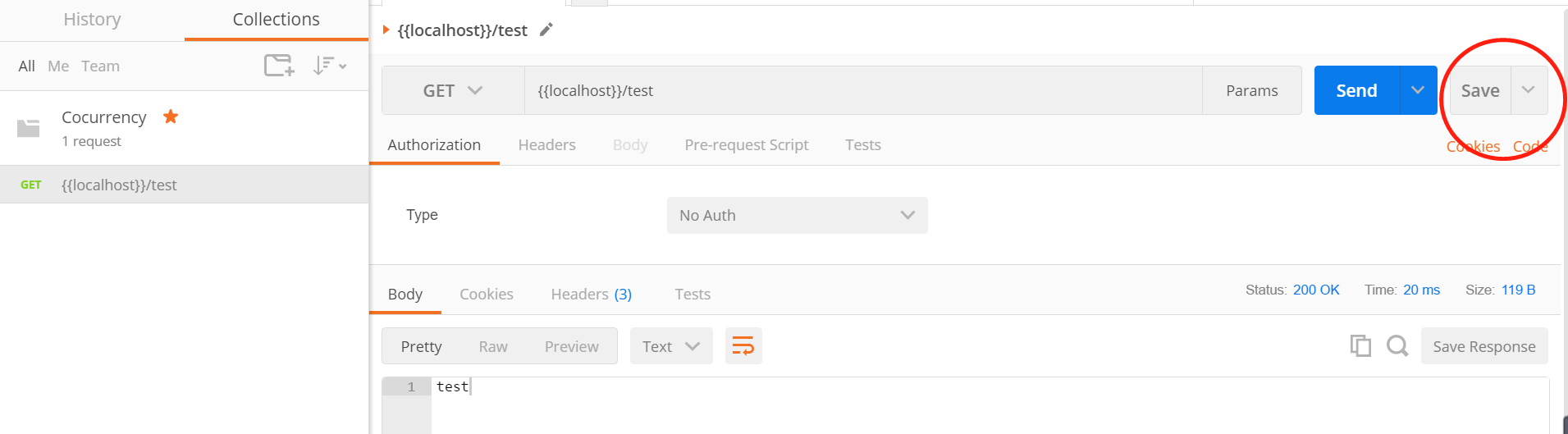Click the 200 OK status value
Viewport: 1568px width, 434px height.
(x=1316, y=290)
